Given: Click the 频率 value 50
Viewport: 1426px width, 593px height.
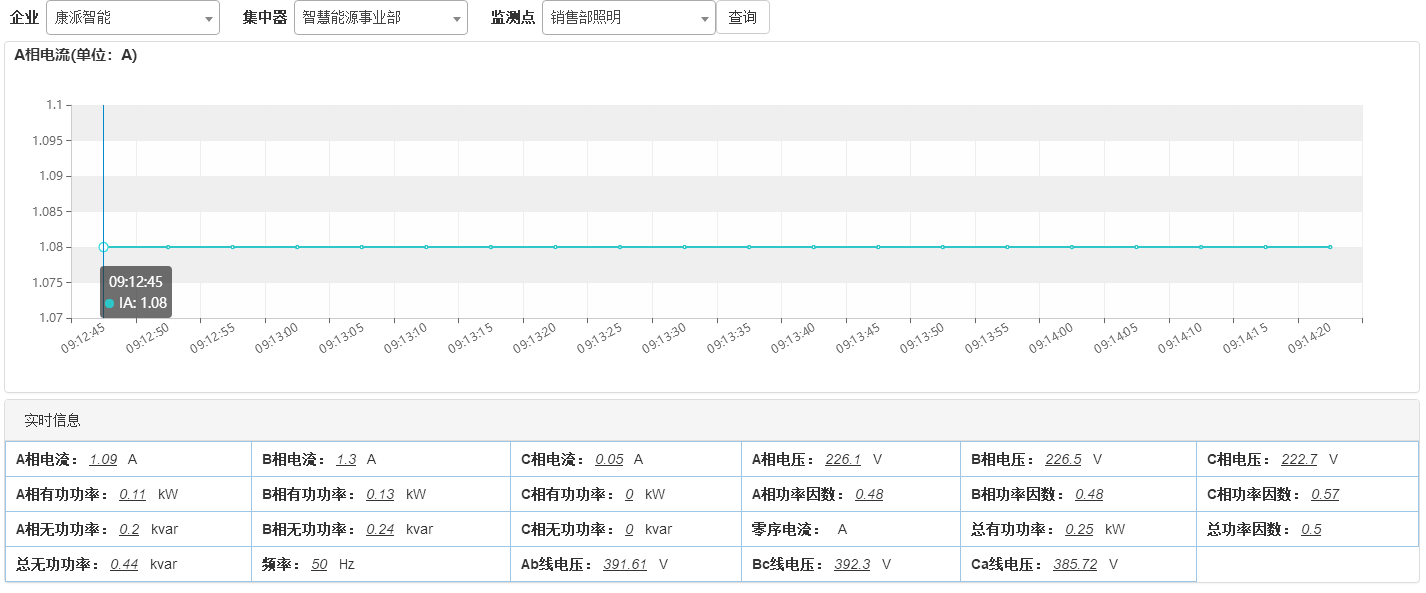Looking at the screenshot, I should (x=319, y=564).
